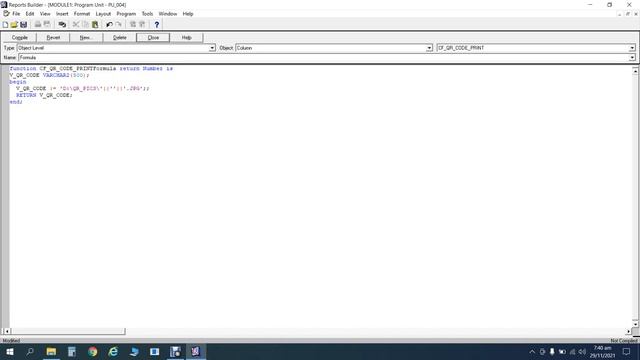
Task: Click the toolbar icon left of Help
Action: point(142,24)
